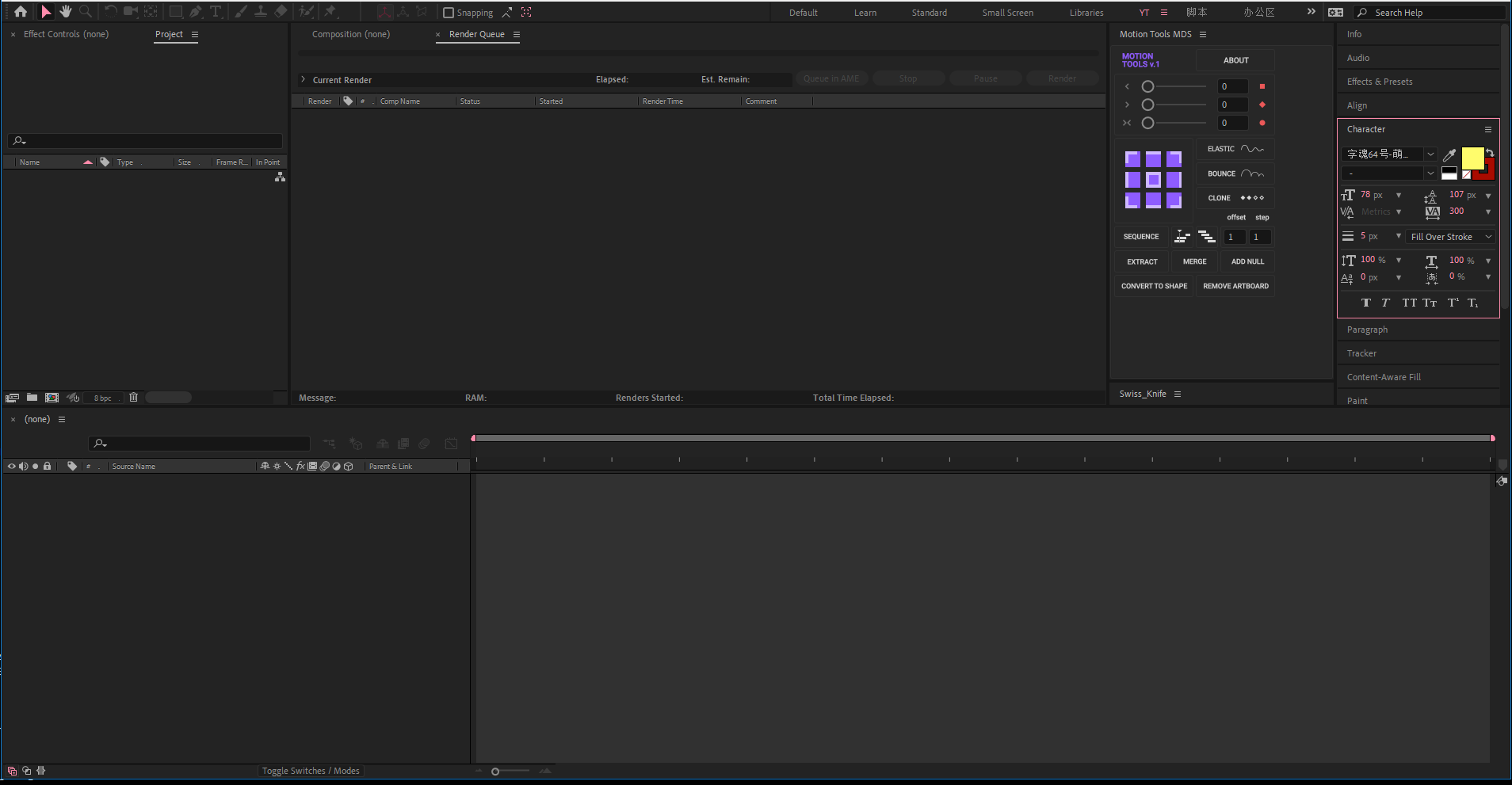
Task: Select the Rotation tool
Action: (x=111, y=12)
